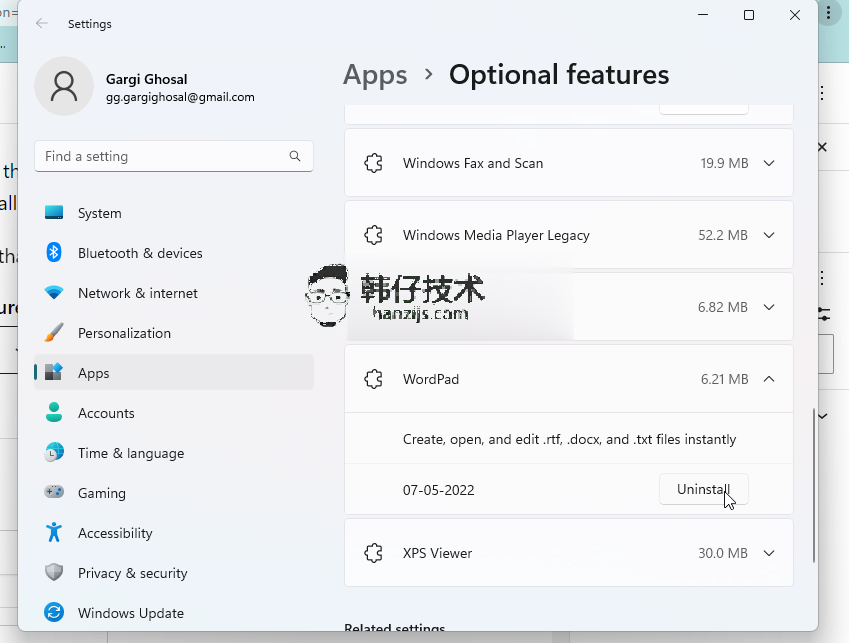Select the Accounts person icon

tap(54, 412)
